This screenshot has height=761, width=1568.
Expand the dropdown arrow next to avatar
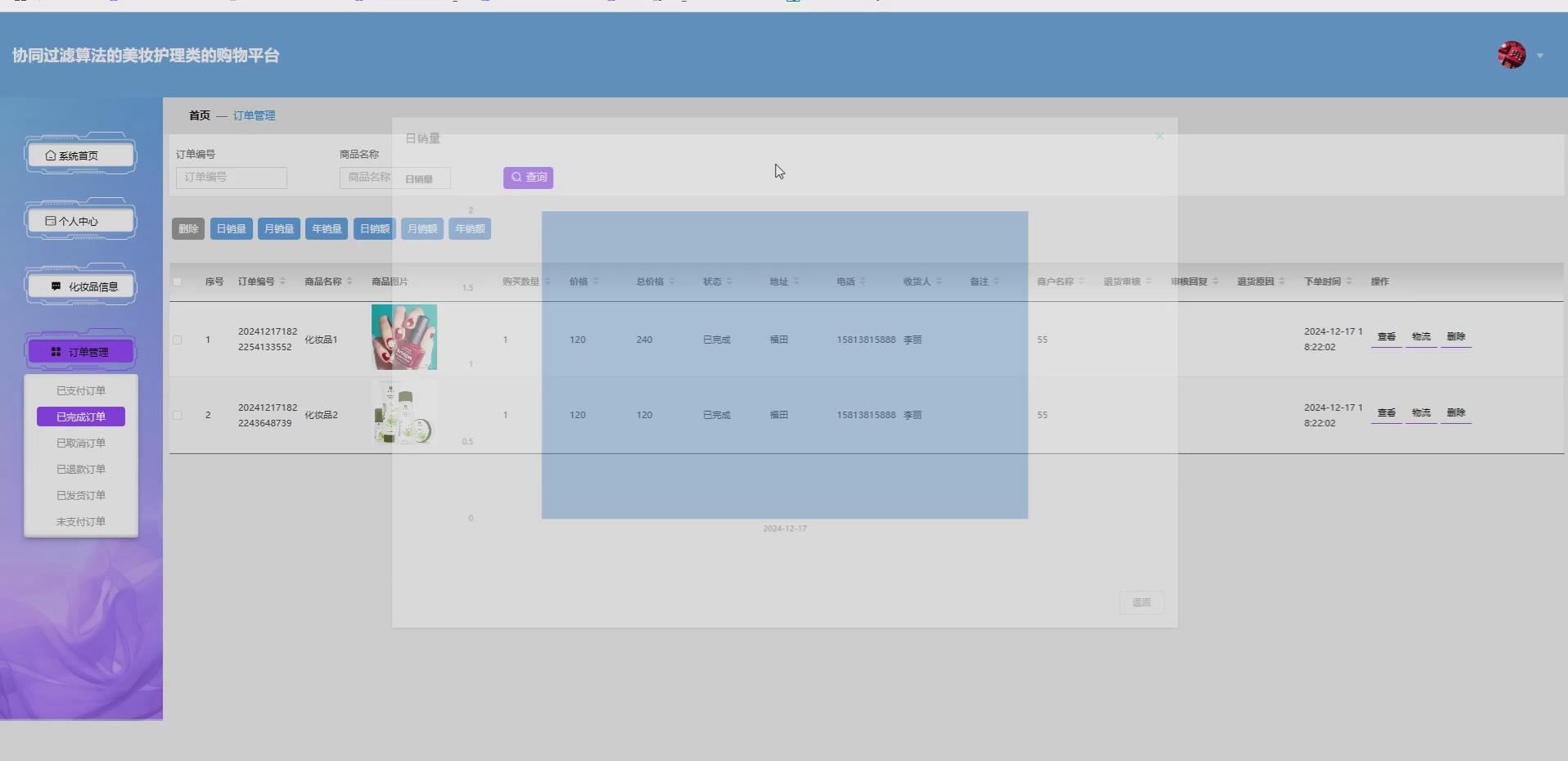[x=1540, y=56]
